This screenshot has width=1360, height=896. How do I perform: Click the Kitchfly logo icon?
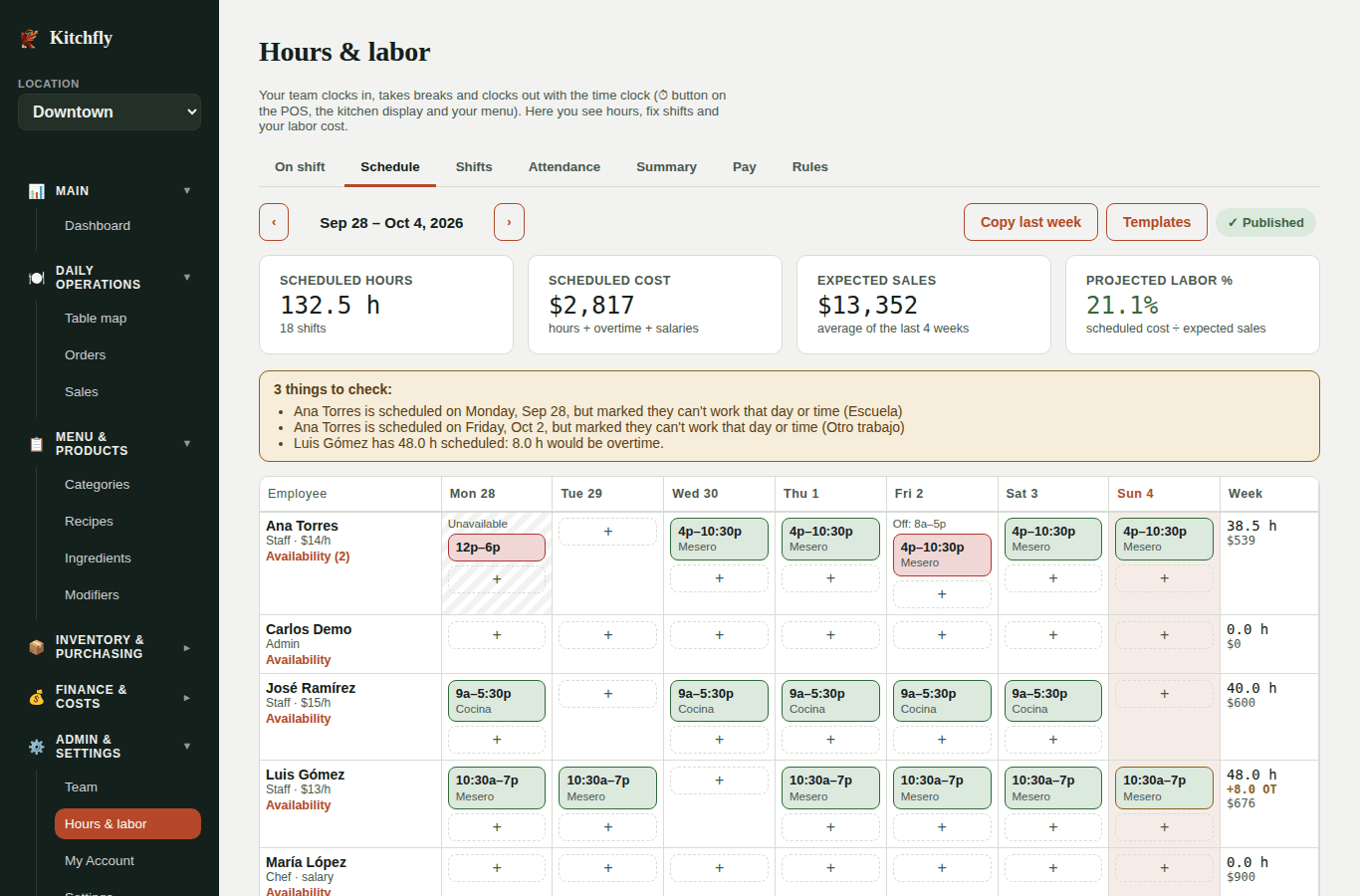tap(30, 38)
